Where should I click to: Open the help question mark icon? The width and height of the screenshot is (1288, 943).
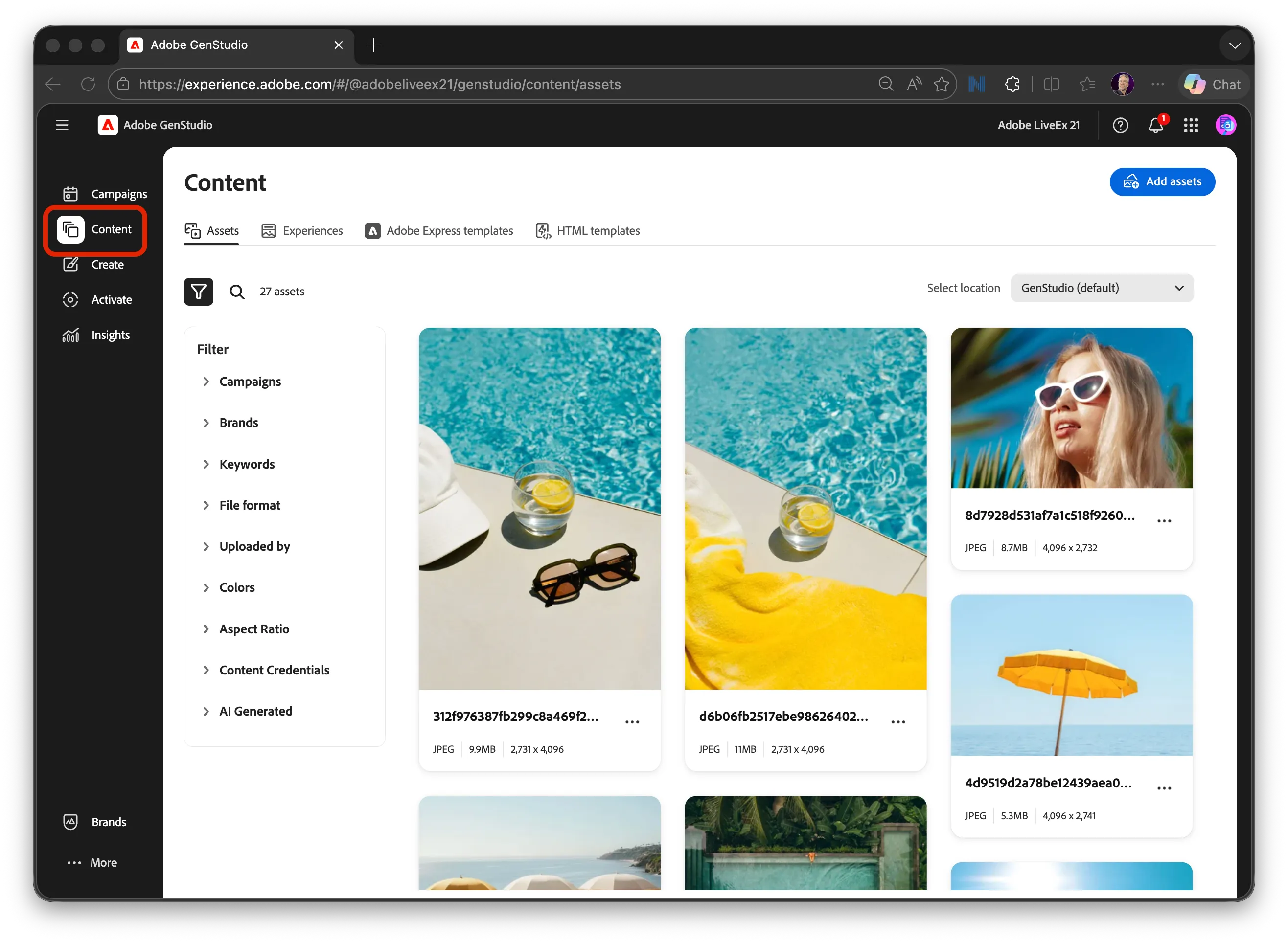pyautogui.click(x=1120, y=125)
